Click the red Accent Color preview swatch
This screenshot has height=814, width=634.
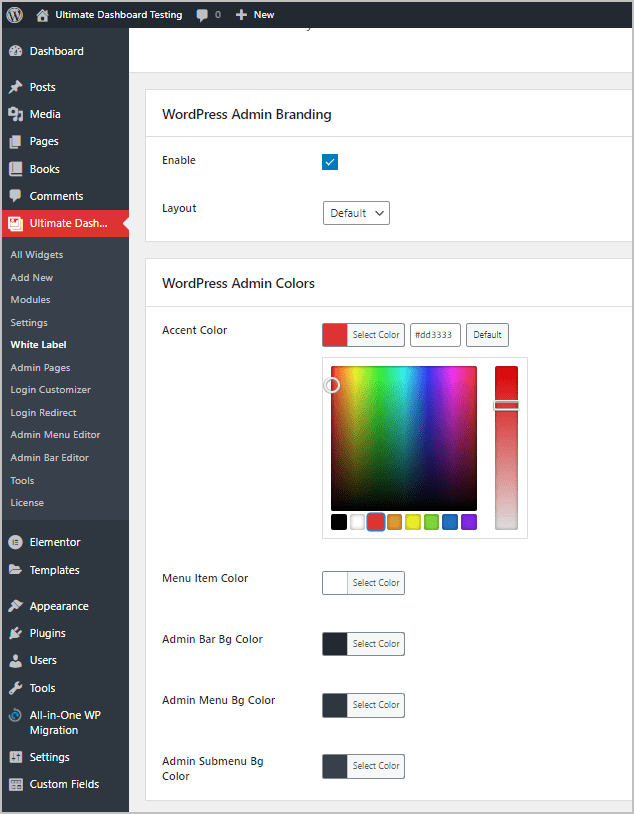[334, 335]
